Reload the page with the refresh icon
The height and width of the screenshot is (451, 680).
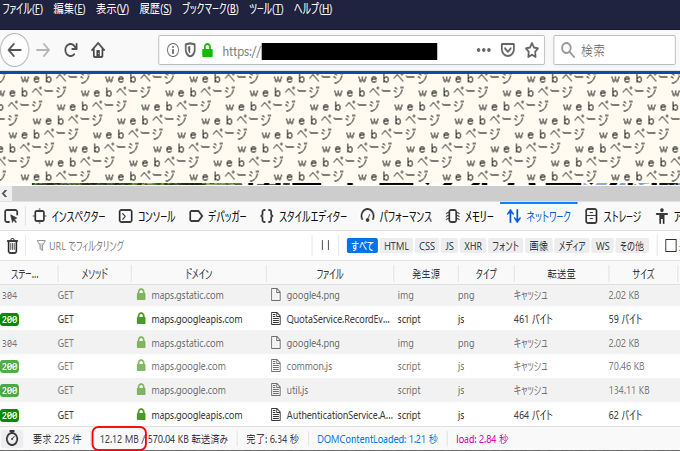pyautogui.click(x=71, y=50)
